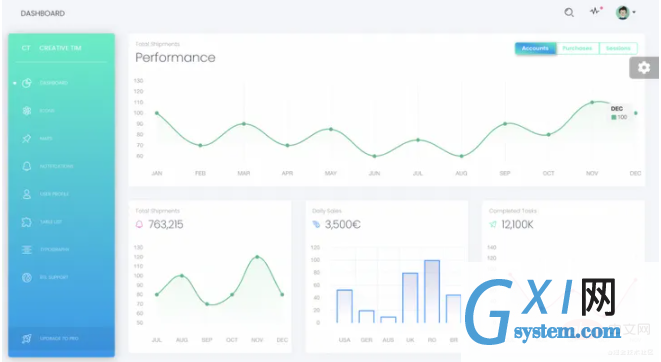
Task: Open the Icons sidebar label
Action: (47, 110)
